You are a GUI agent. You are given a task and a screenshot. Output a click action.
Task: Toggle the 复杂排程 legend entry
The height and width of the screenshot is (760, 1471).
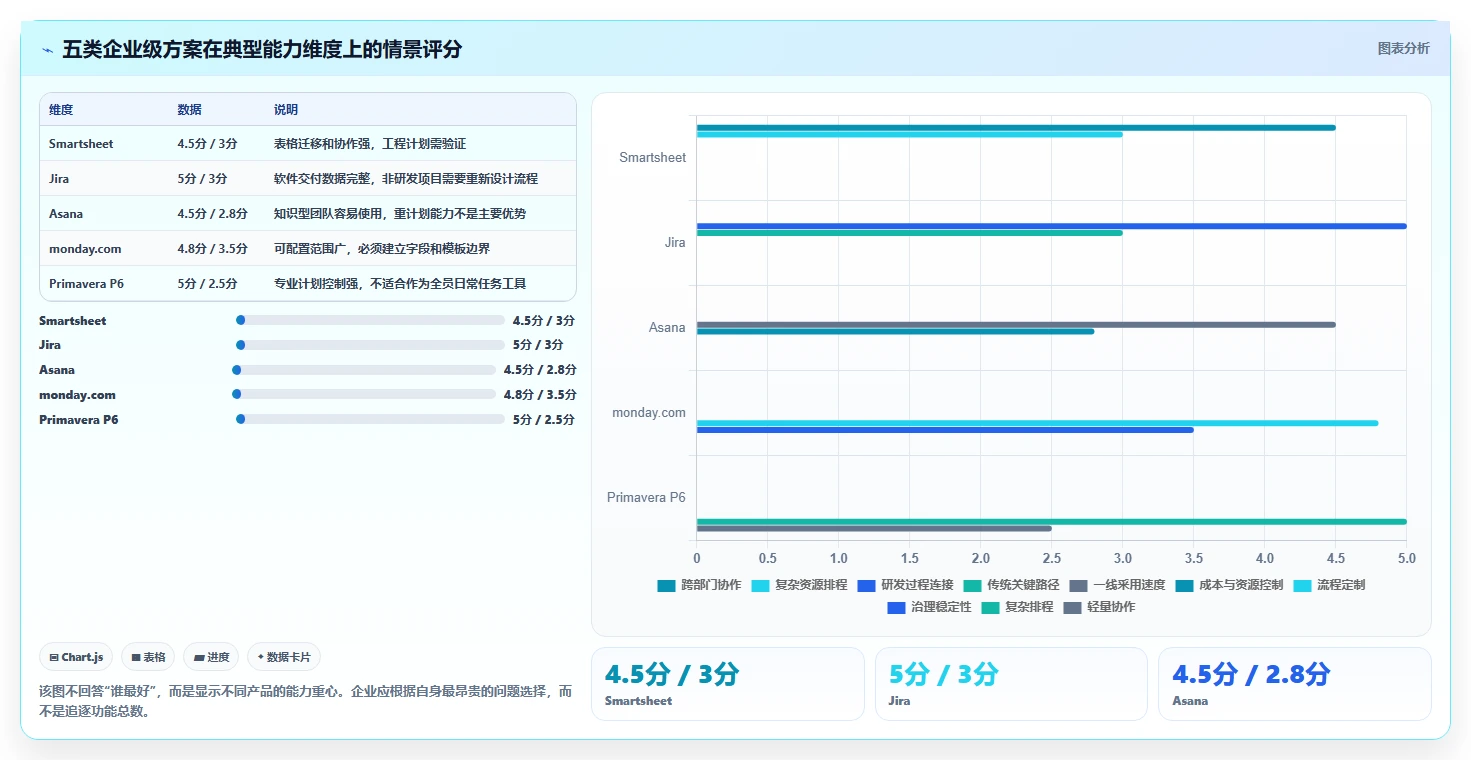[1017, 607]
